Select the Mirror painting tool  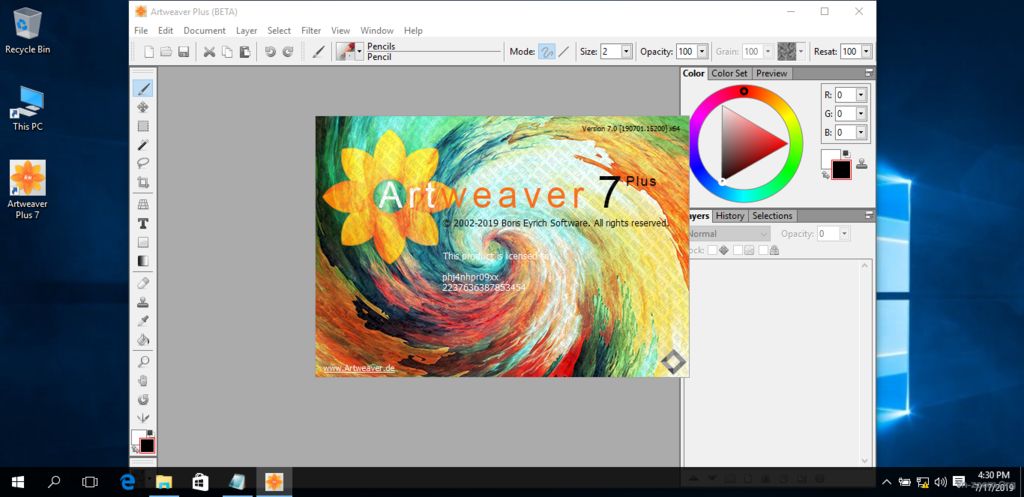pos(143,418)
